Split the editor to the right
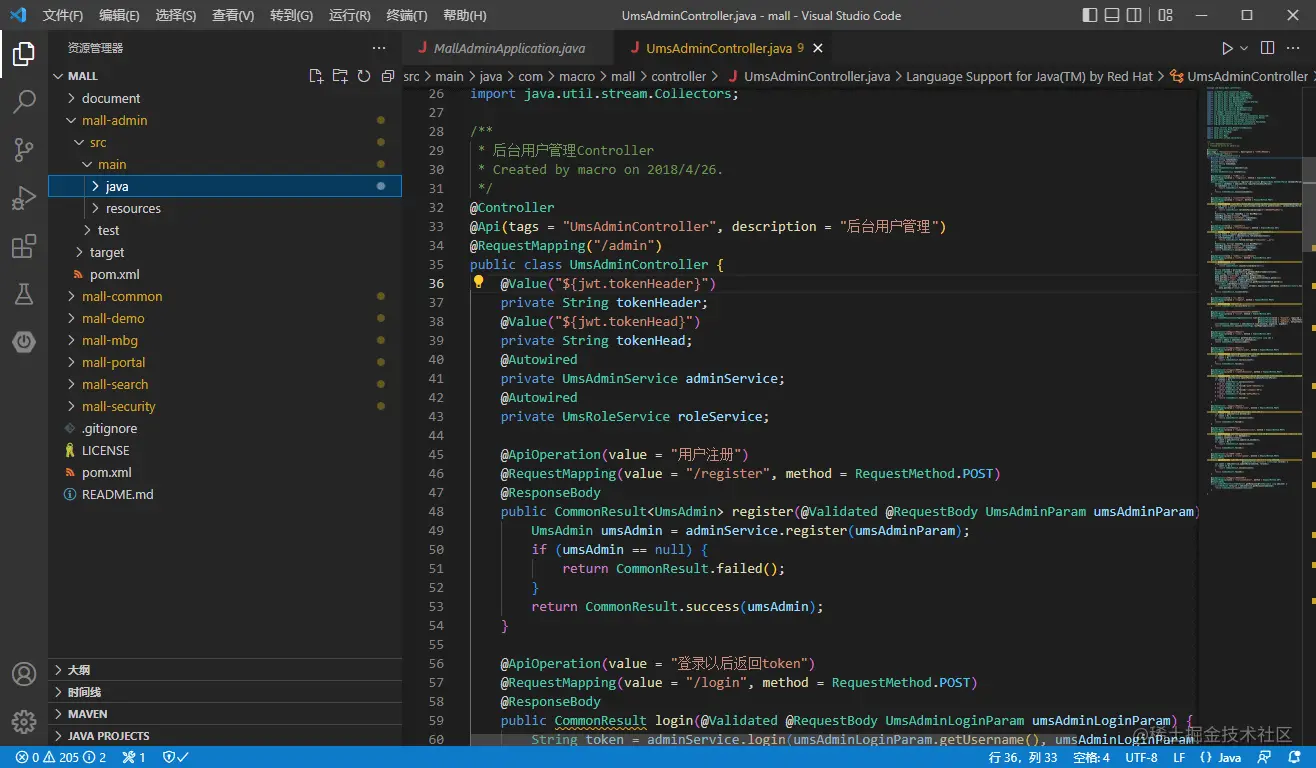Viewport: 1316px width, 768px height. click(1267, 48)
